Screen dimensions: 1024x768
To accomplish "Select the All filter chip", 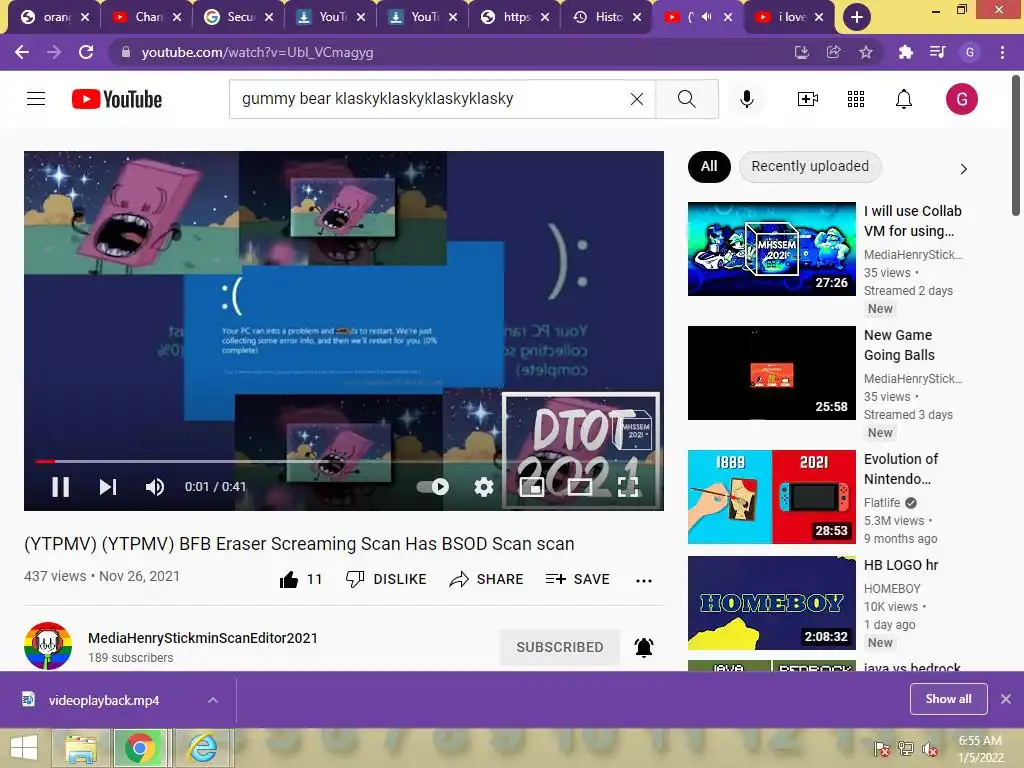I will click(x=709, y=167).
